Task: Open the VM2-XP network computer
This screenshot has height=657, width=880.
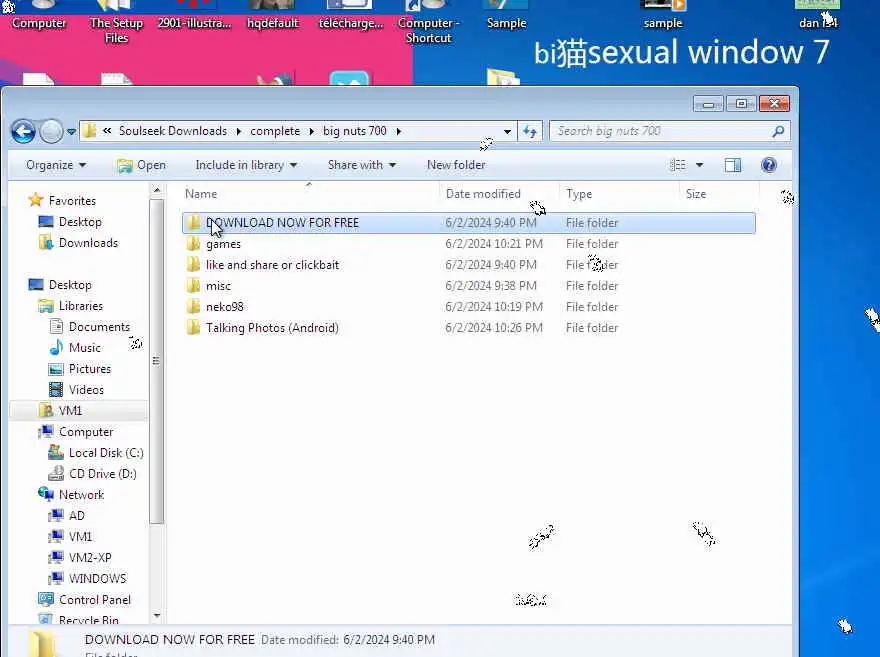Action: pos(90,558)
